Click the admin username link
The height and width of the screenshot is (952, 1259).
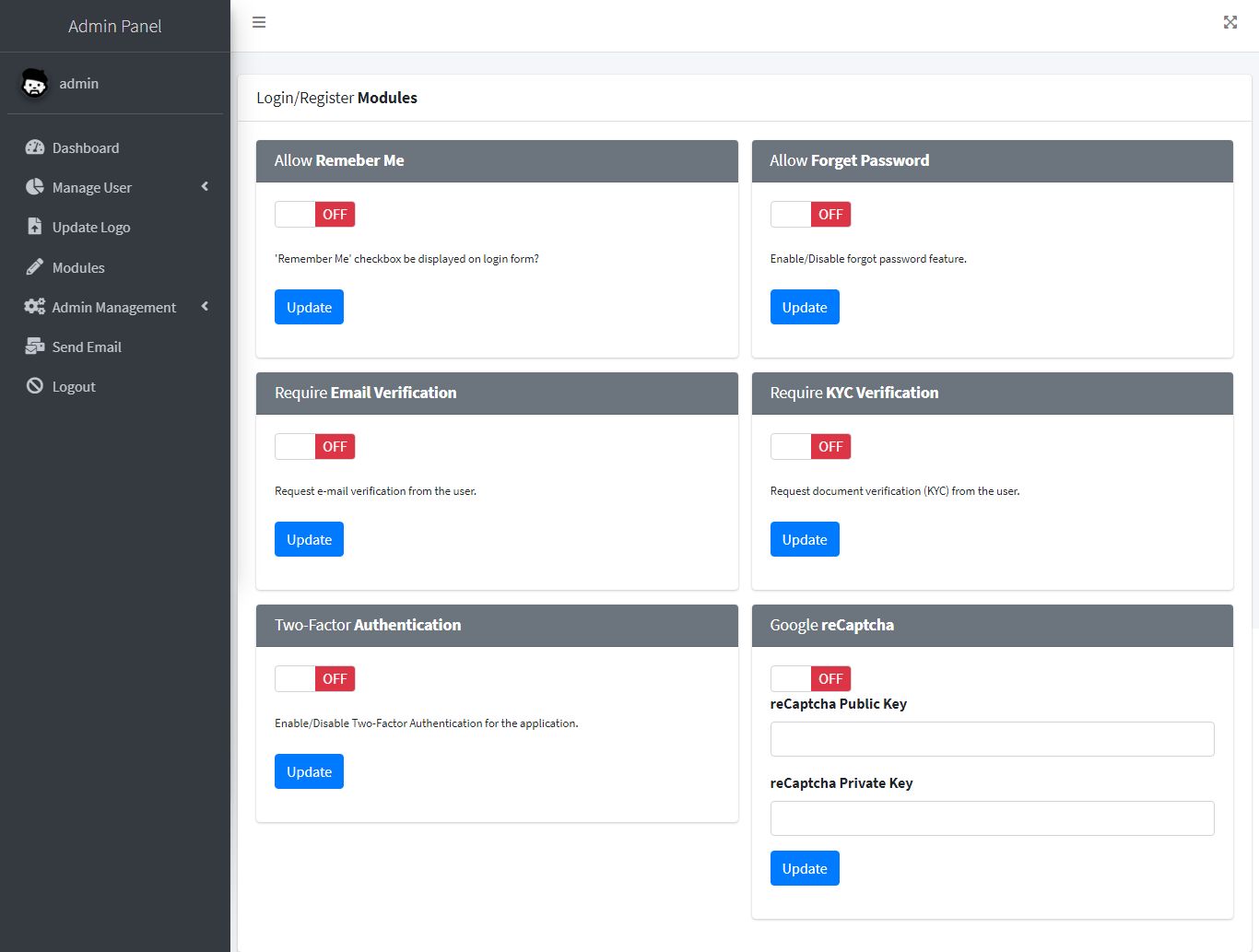point(78,83)
